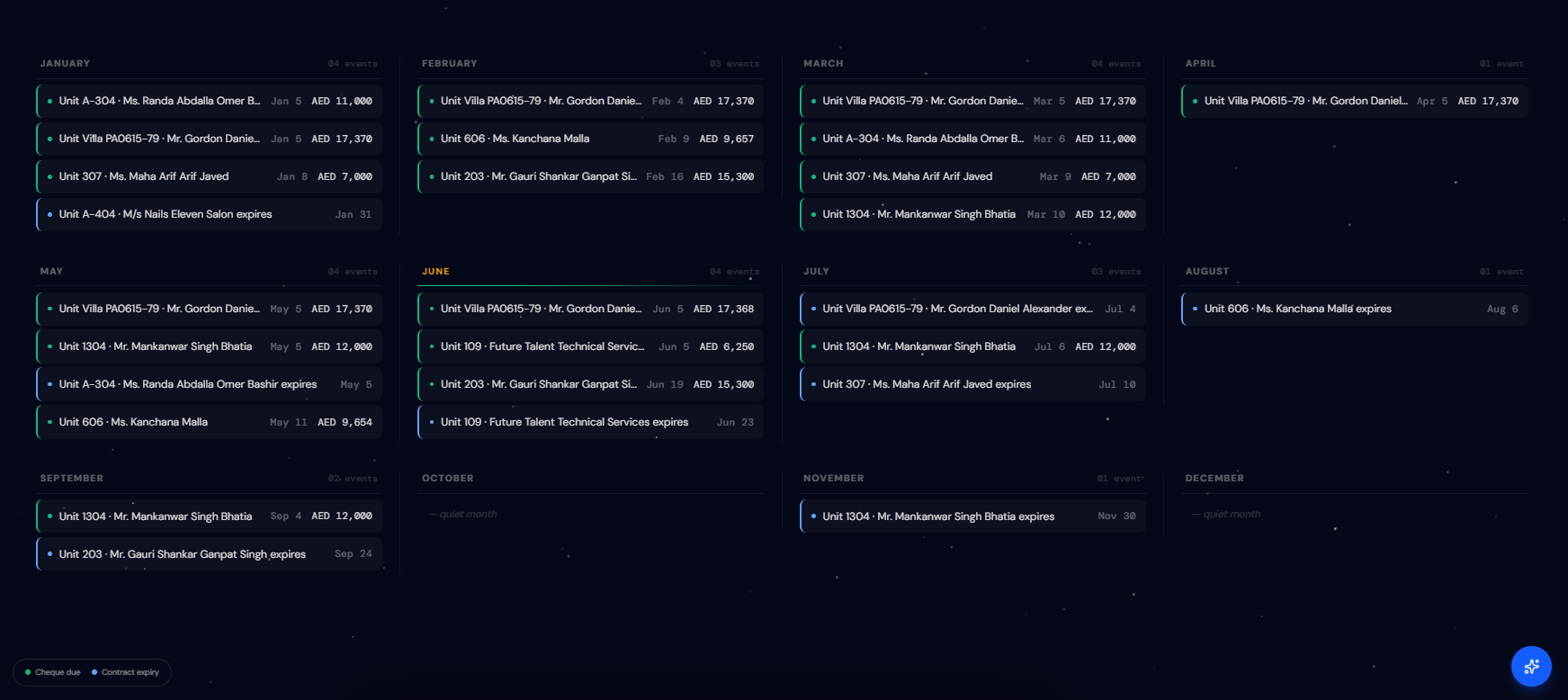Click the NOVEMBER month heading
1568x700 pixels.
click(x=834, y=479)
